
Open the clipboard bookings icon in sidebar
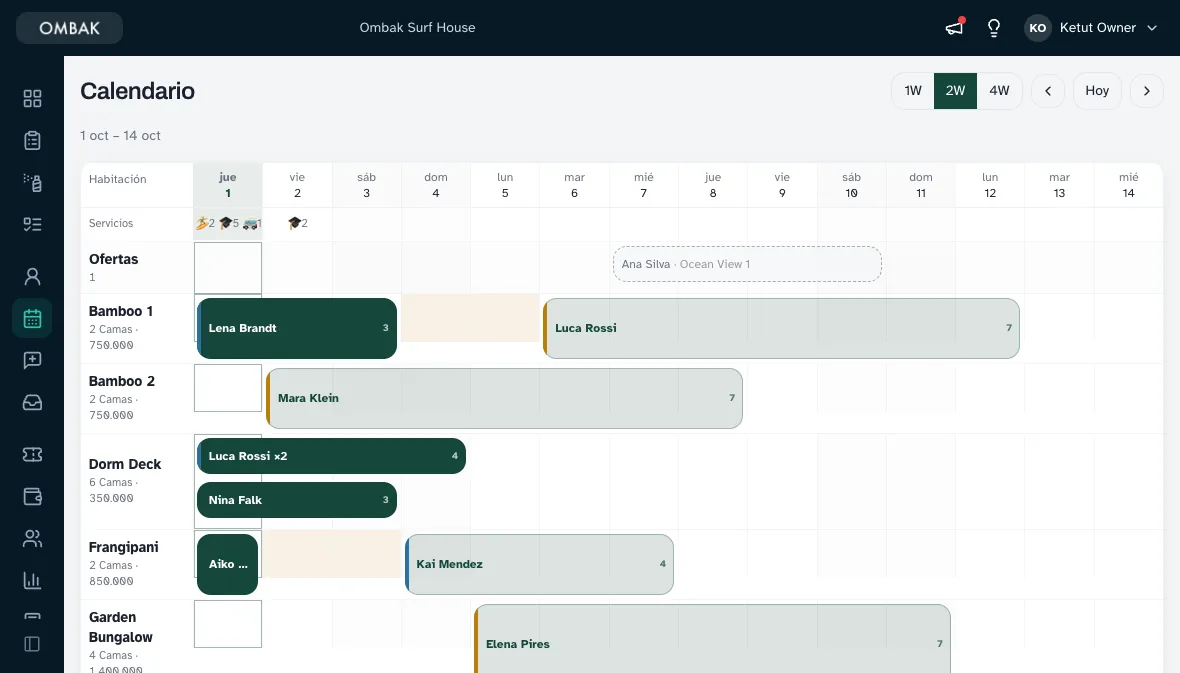tap(32, 141)
